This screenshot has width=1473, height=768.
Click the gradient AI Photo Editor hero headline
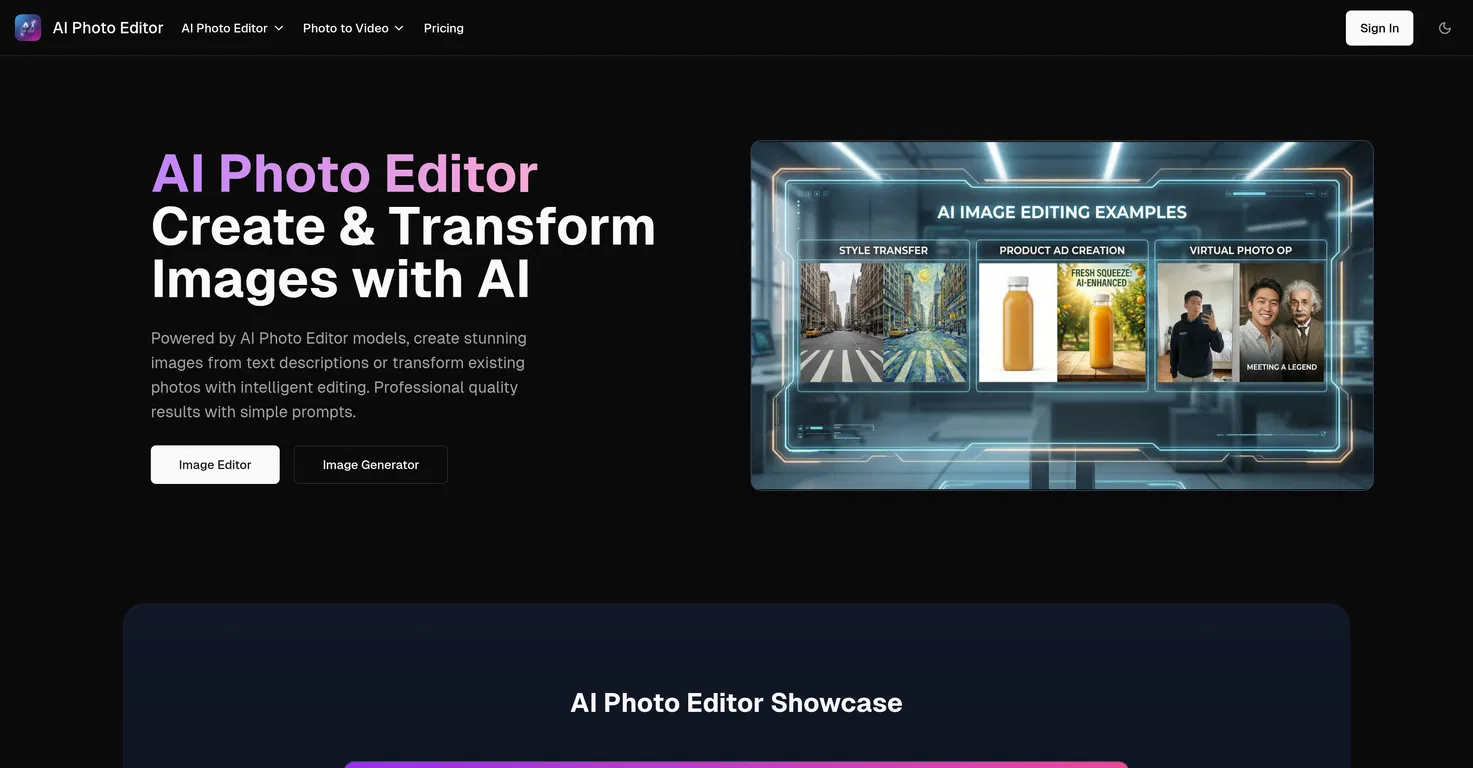[x=344, y=173]
